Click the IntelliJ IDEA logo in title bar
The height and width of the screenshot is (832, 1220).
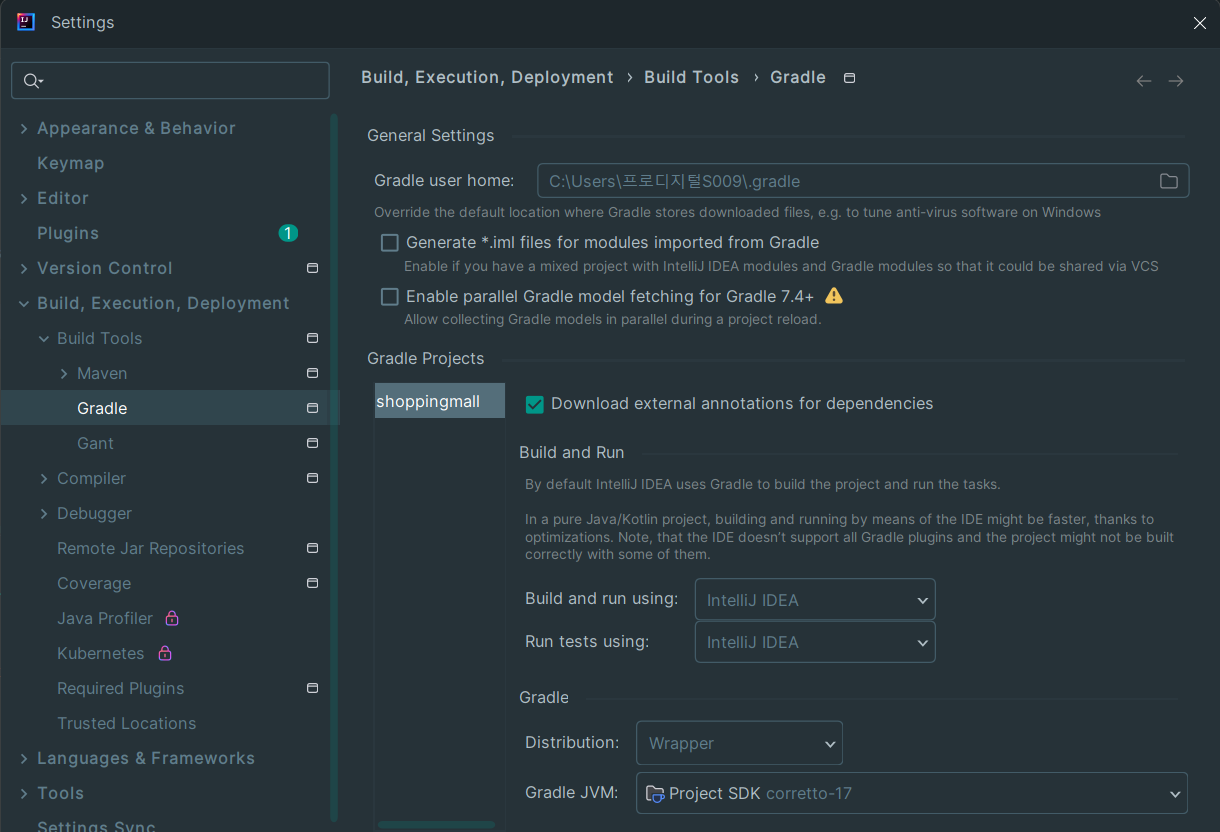pyautogui.click(x=26, y=22)
